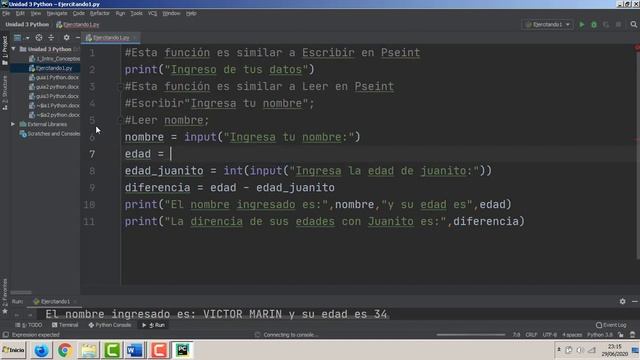Open the green Camtasia icon in taskbar
640x360 pixels.
pyautogui.click(x=112, y=350)
